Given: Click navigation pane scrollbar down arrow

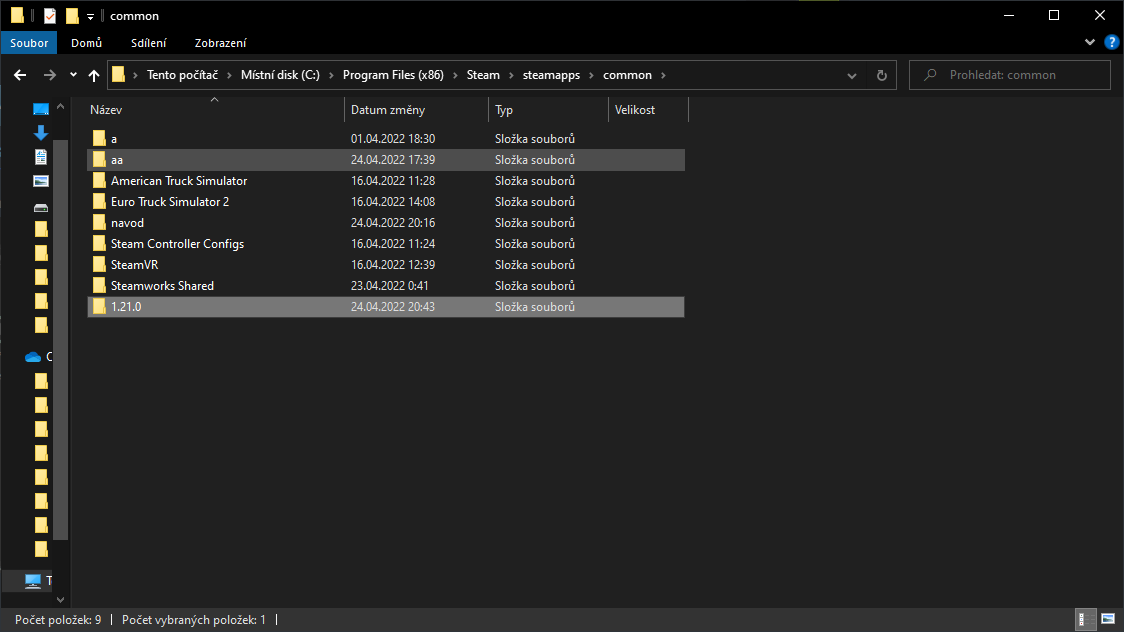Looking at the screenshot, I should pyautogui.click(x=60, y=600).
